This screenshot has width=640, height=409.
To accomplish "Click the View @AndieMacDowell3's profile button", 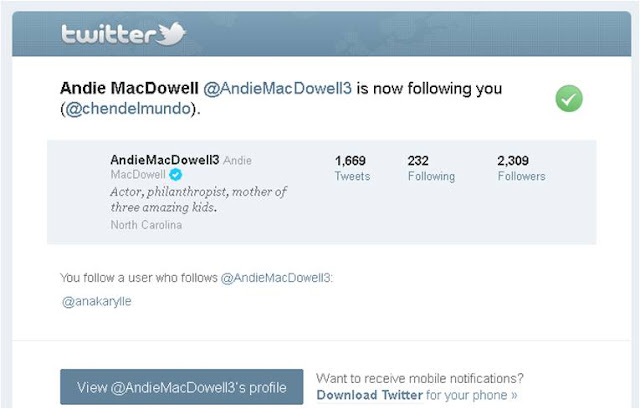I will [182, 387].
